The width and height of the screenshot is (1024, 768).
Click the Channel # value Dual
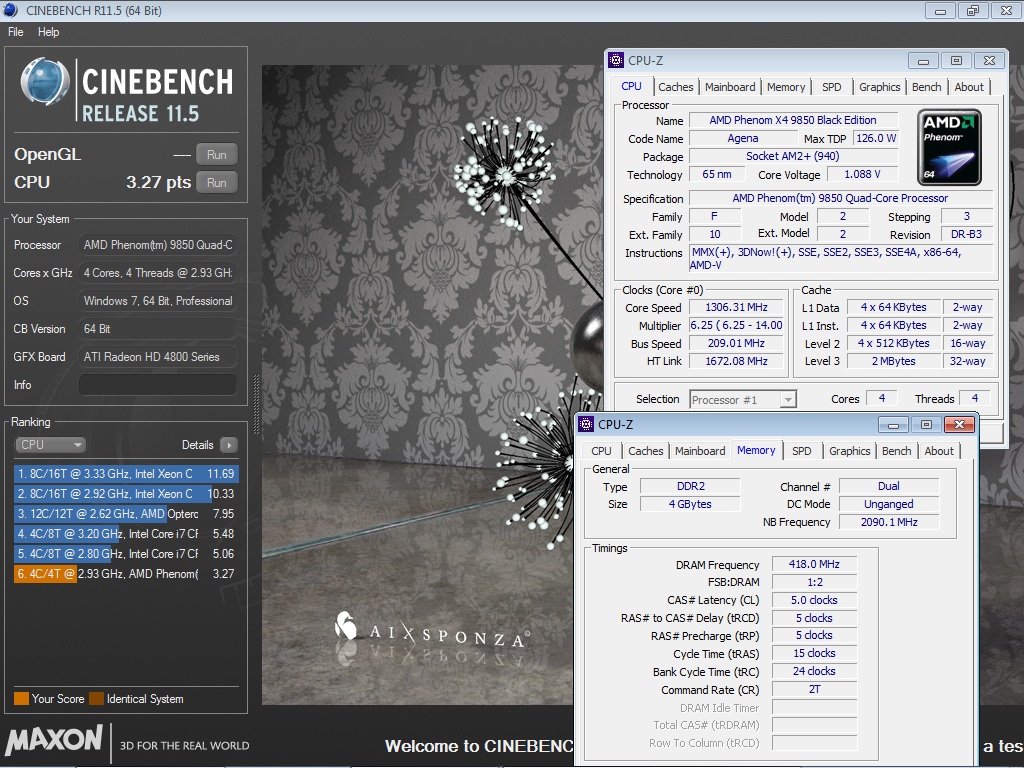click(x=889, y=486)
